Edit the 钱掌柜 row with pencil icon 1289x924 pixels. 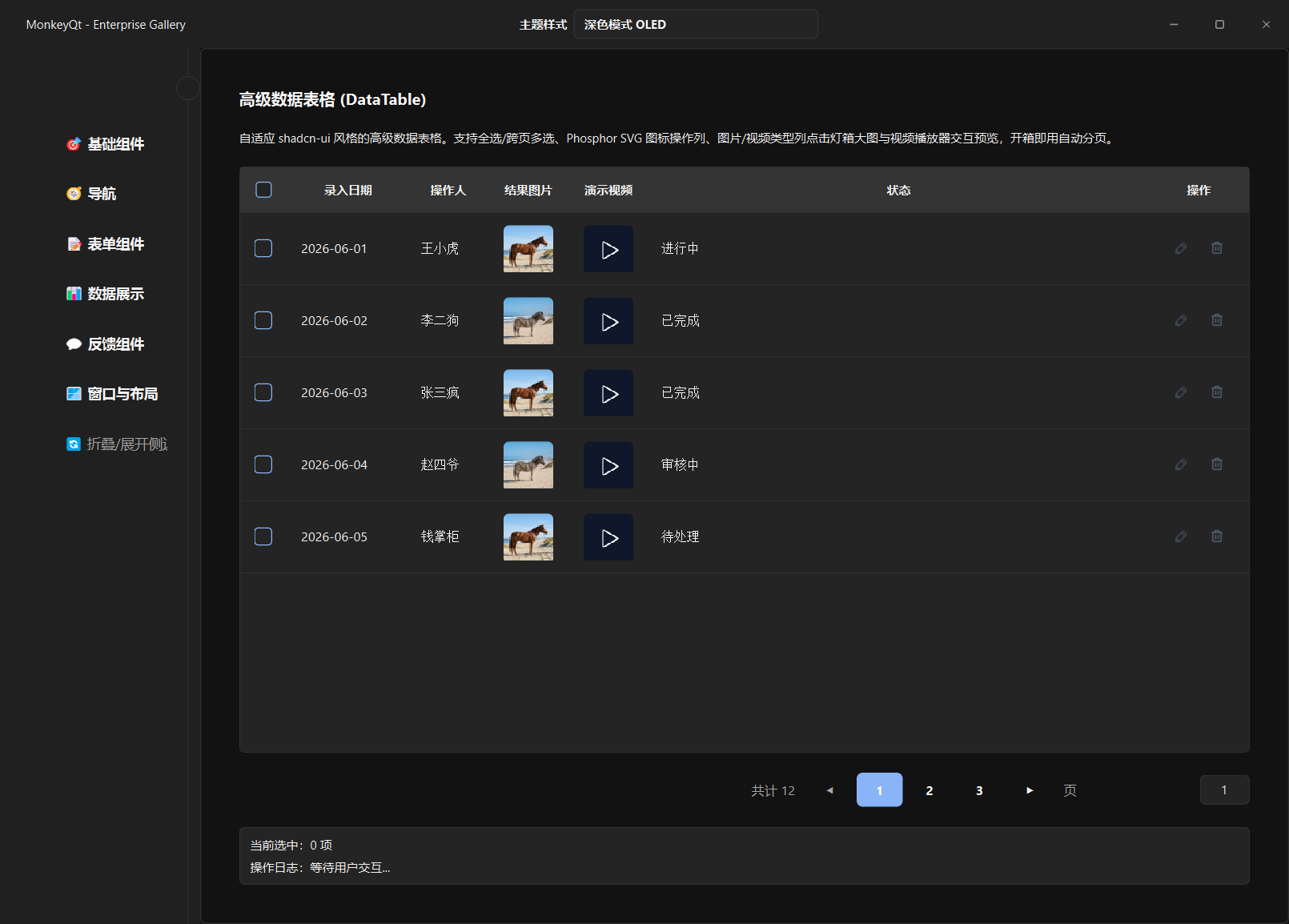click(x=1181, y=536)
